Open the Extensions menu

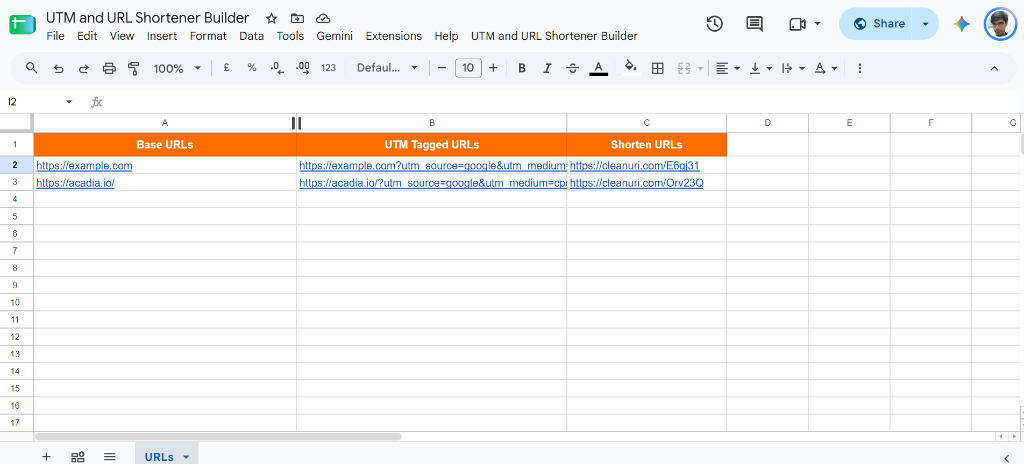click(394, 36)
